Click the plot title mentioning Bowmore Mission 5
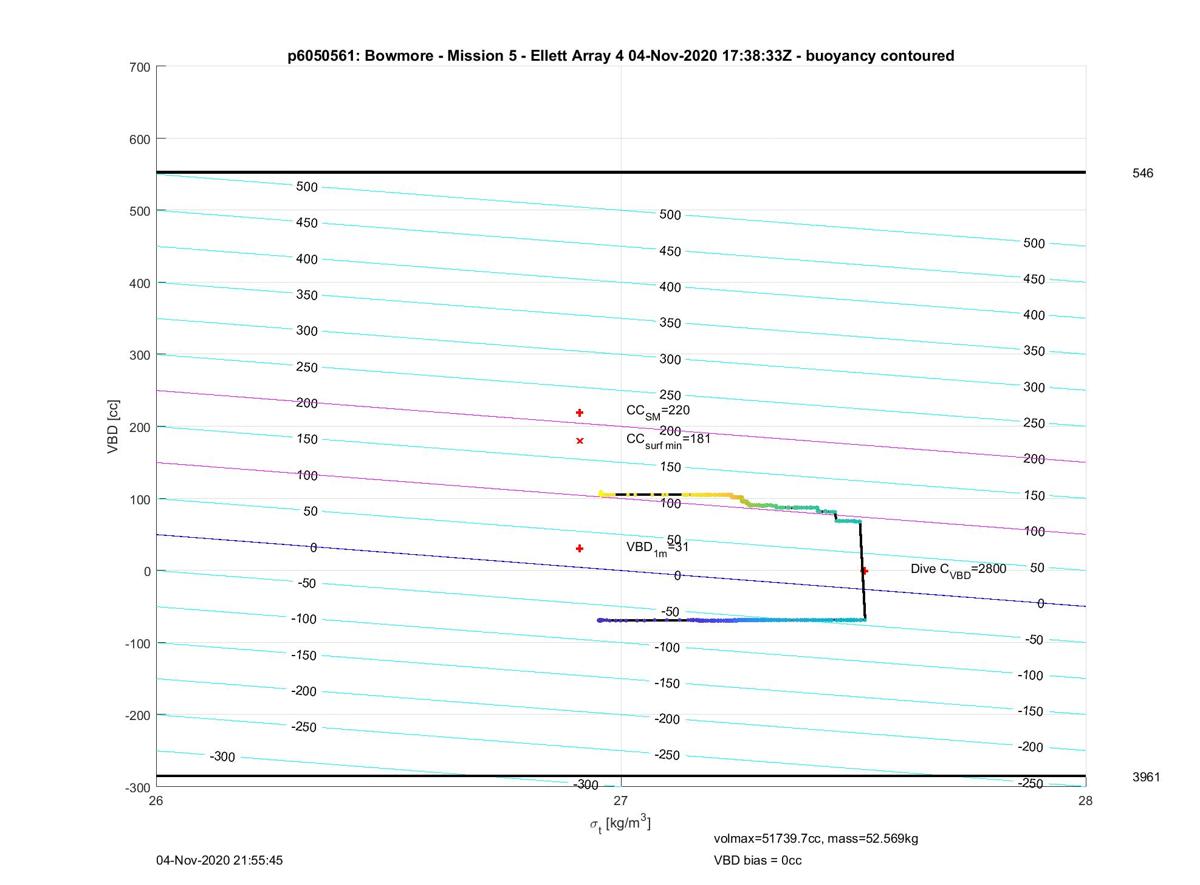Viewport: 1200px width, 885px height. [620, 56]
